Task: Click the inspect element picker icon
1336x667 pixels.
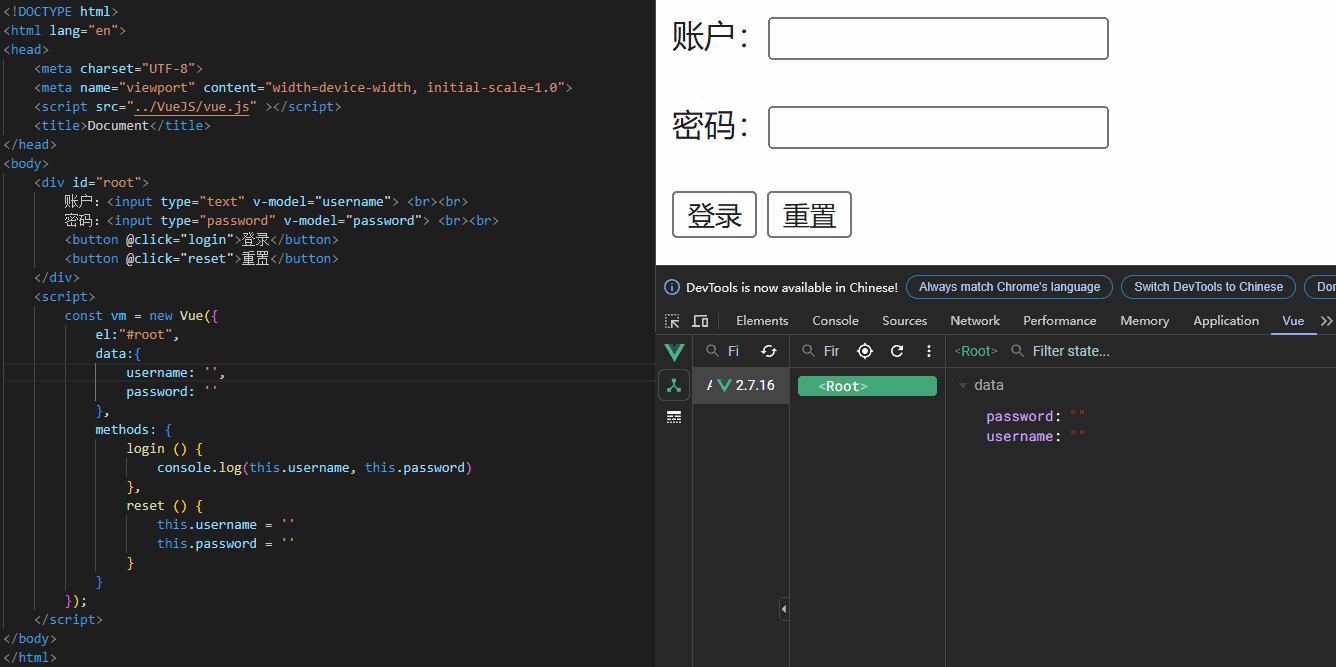Action: (x=672, y=321)
